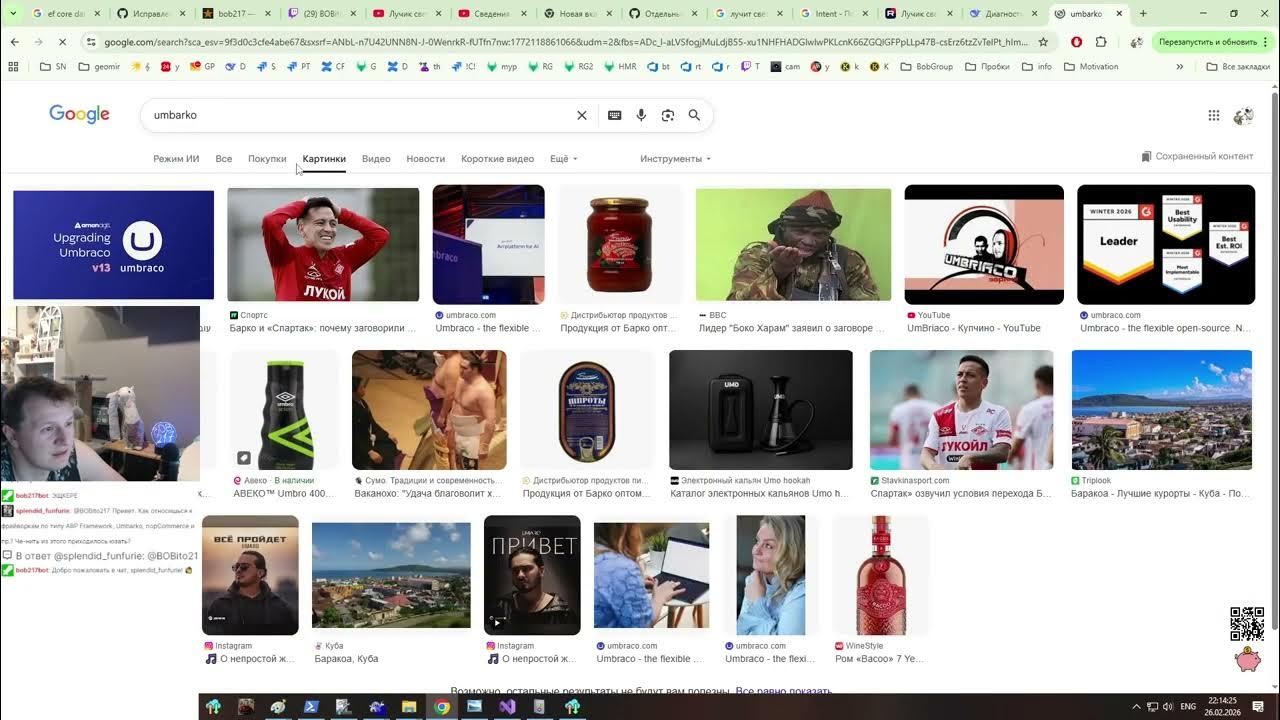
Task: Expand the 'Ещё' search filter menu
Action: point(563,159)
